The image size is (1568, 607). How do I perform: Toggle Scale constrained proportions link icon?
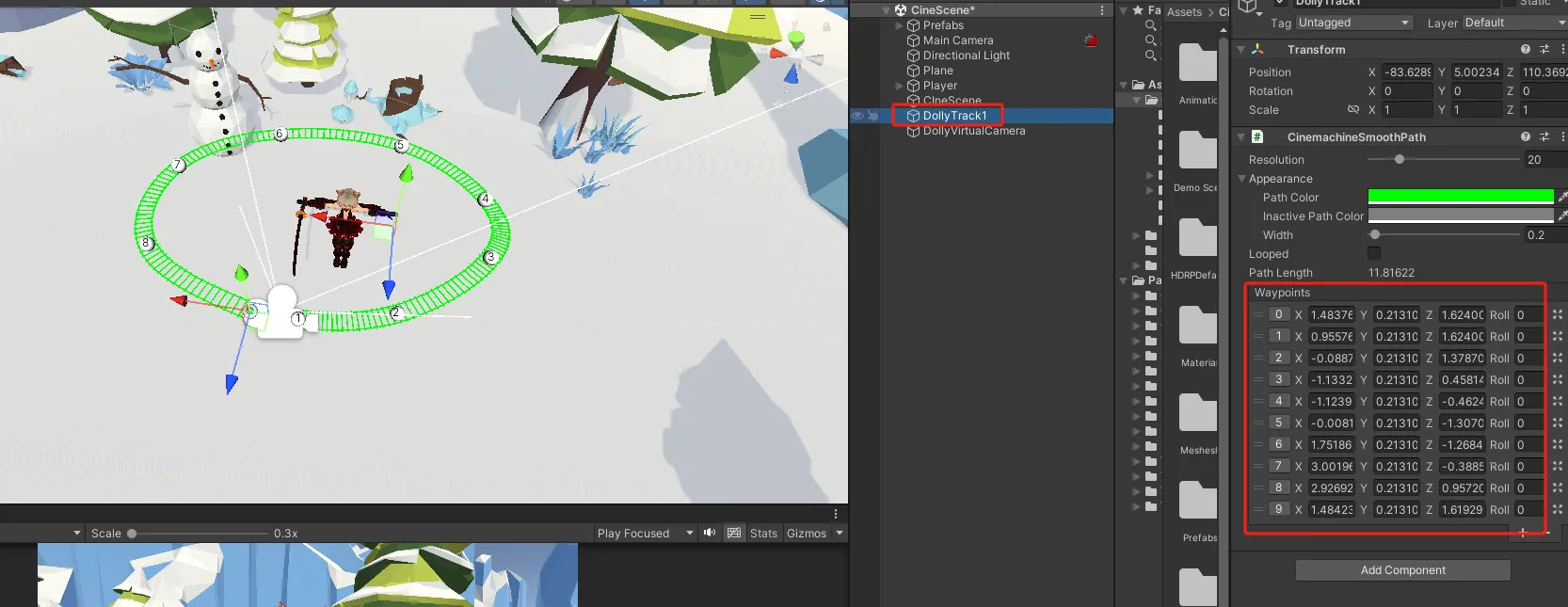click(x=1353, y=110)
